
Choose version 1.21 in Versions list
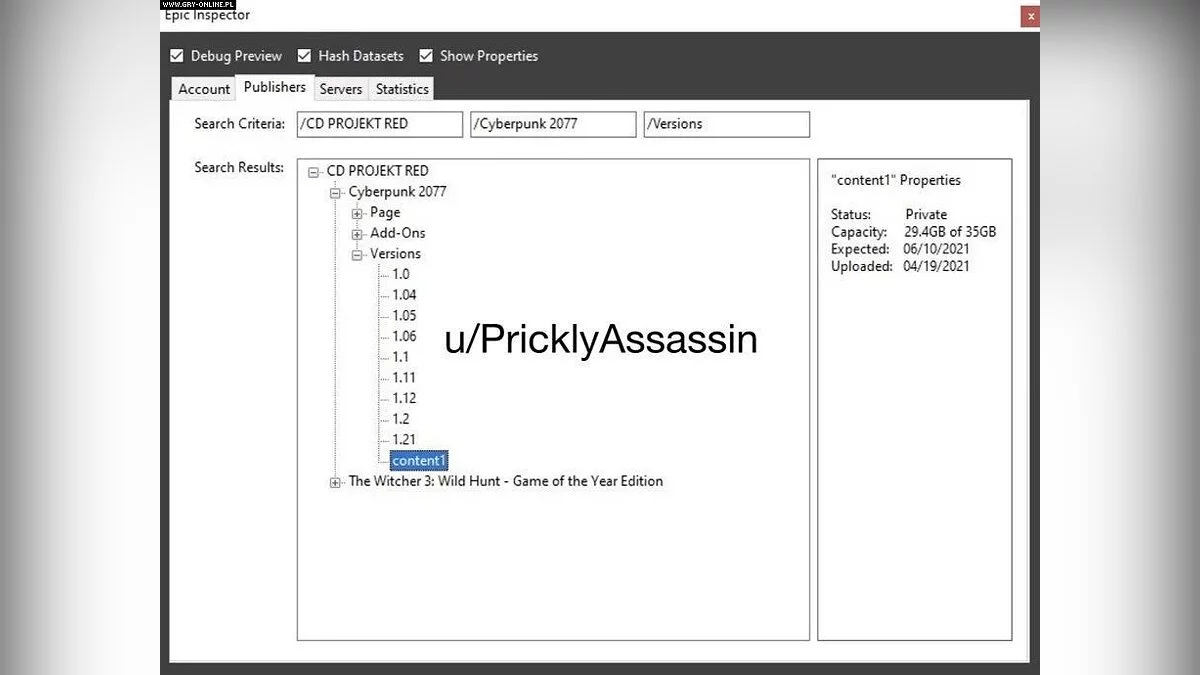tap(404, 440)
